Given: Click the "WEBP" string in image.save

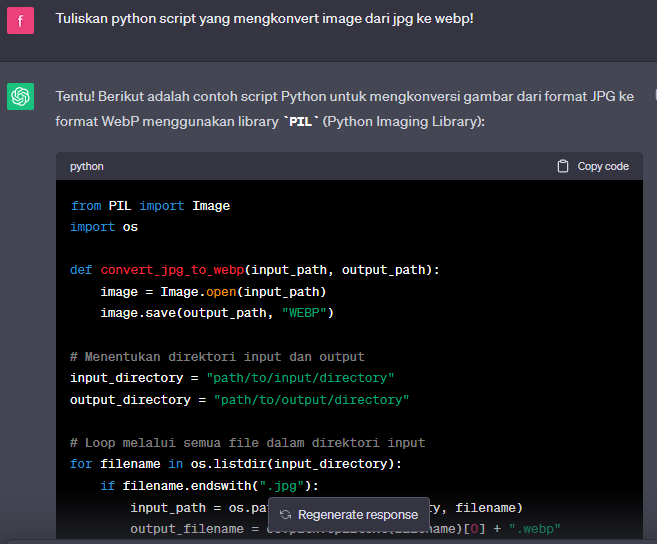Looking at the screenshot, I should coord(301,313).
